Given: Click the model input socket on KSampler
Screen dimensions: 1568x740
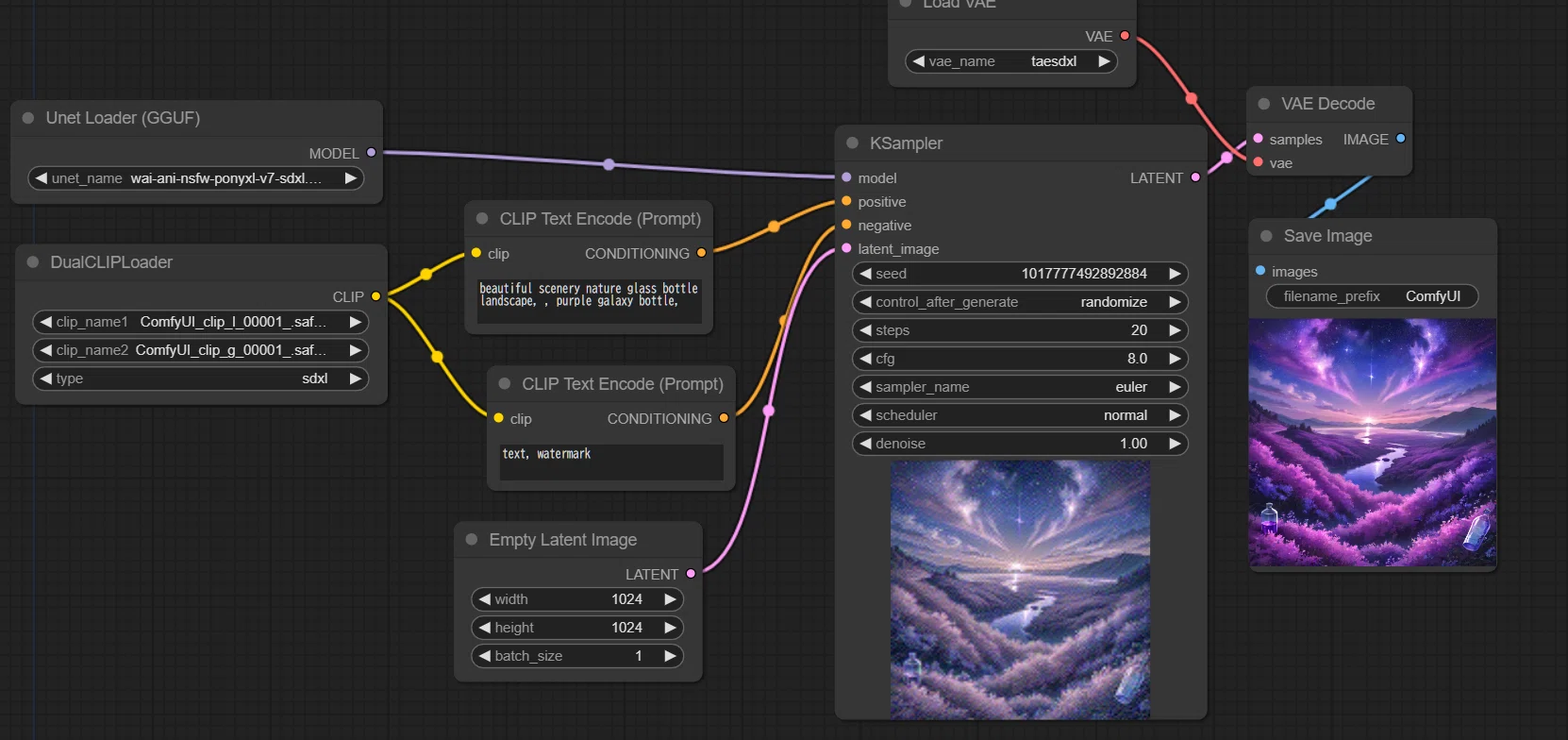Looking at the screenshot, I should [846, 177].
